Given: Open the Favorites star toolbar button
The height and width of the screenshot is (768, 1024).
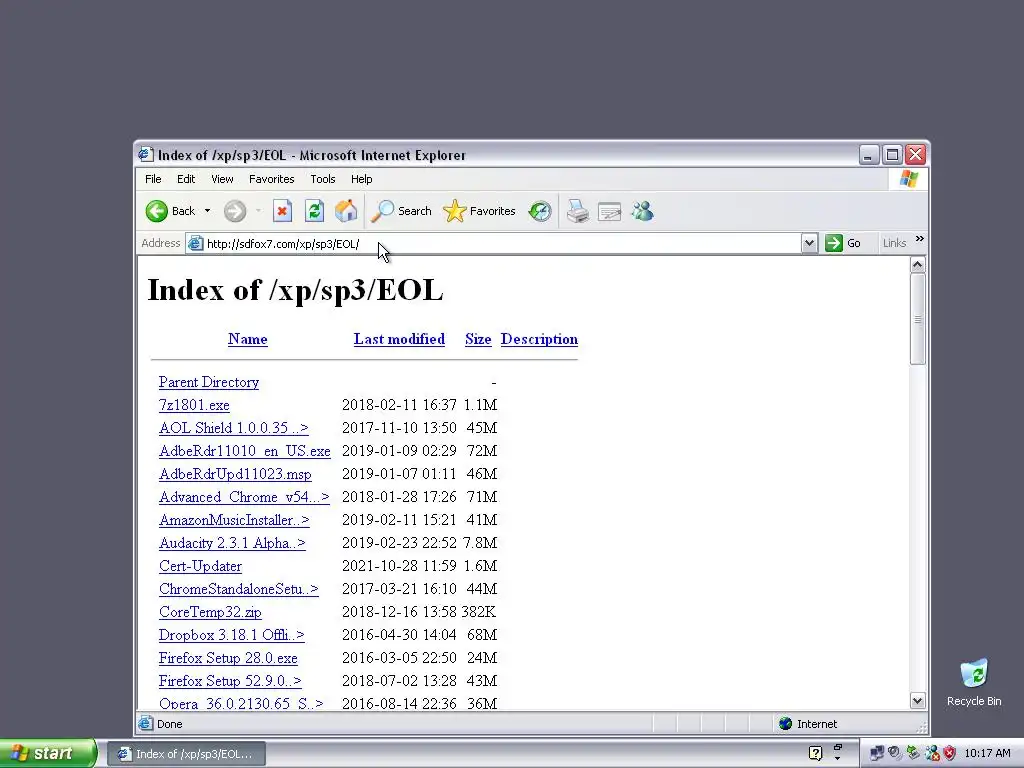Looking at the screenshot, I should 479,211.
